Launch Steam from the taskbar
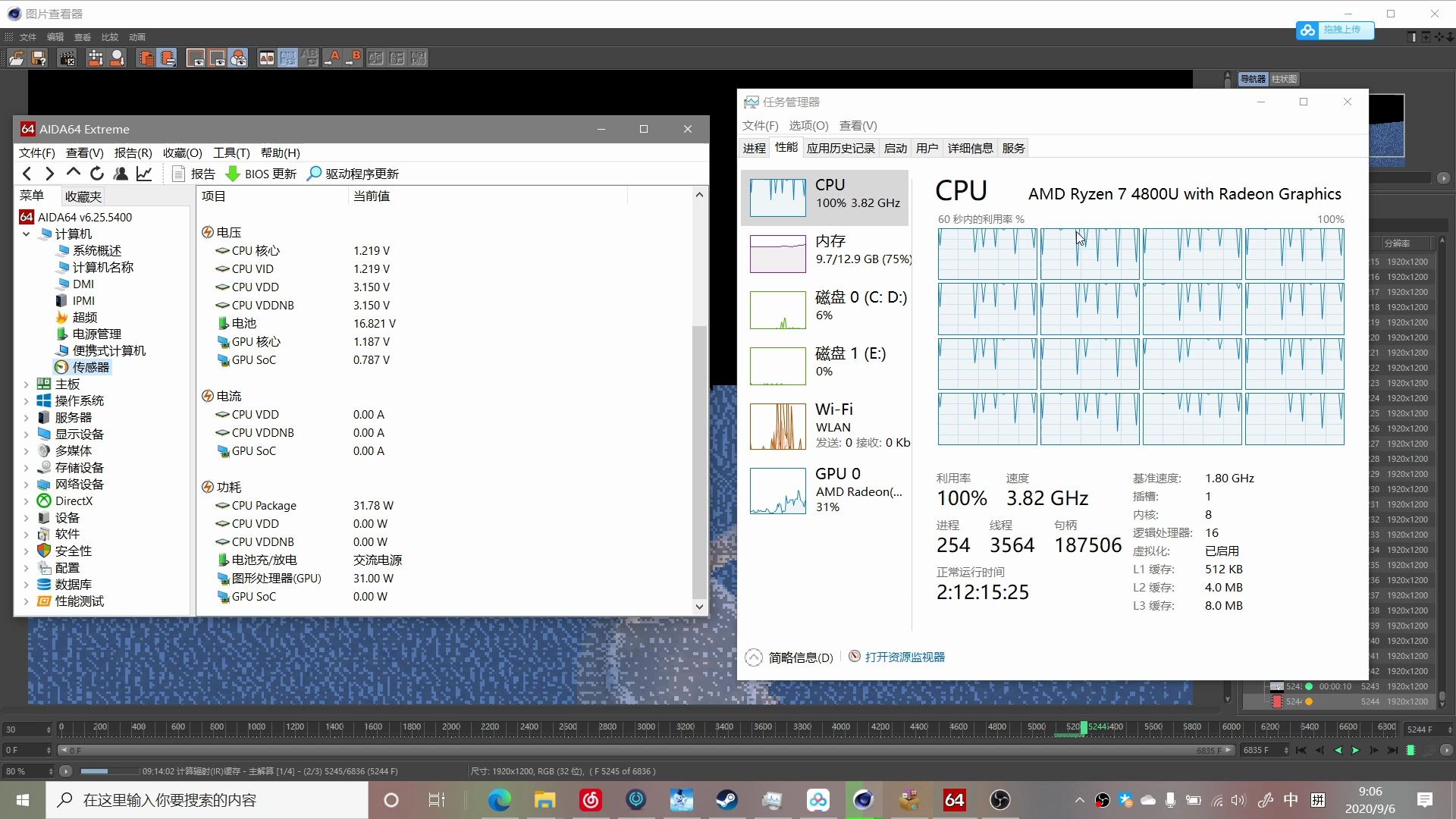The image size is (1456, 819). [726, 800]
